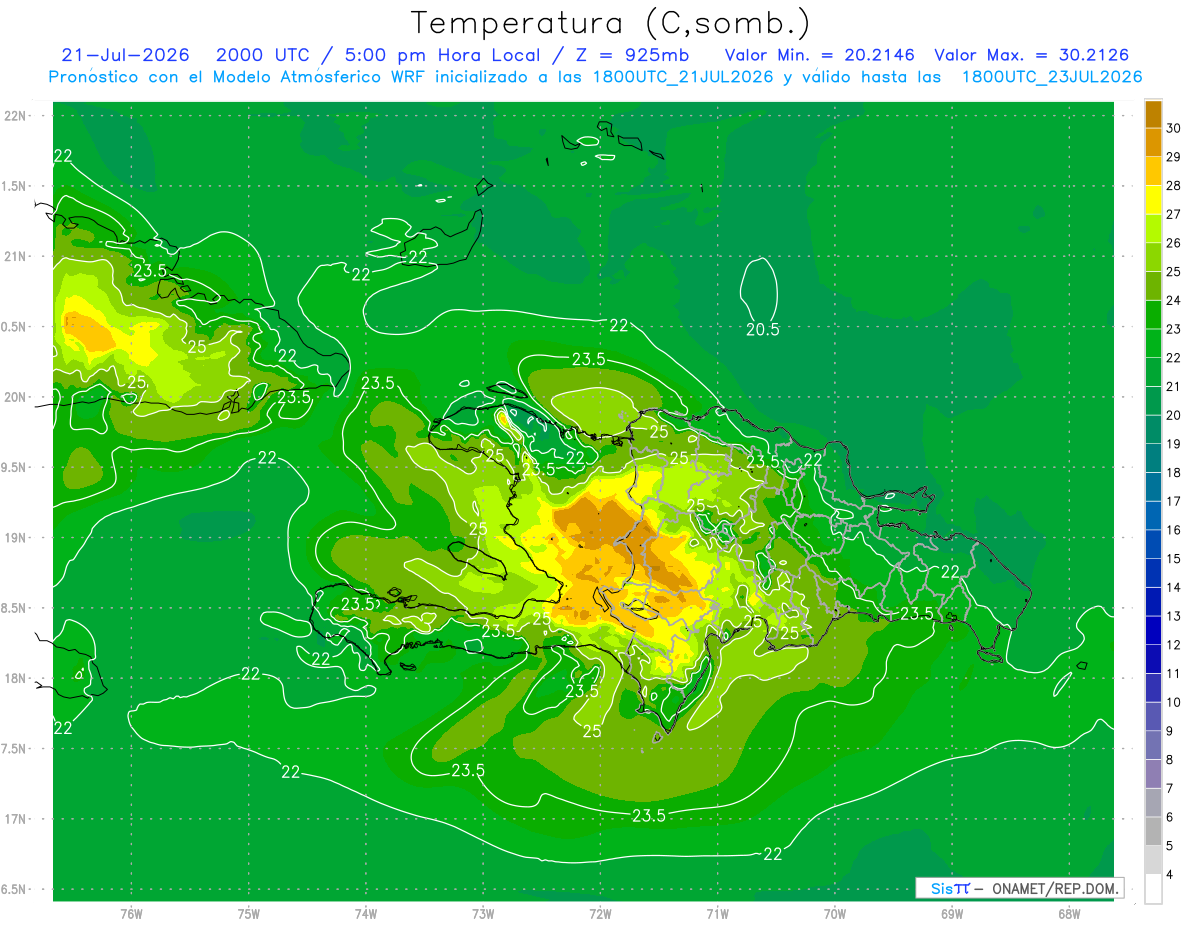Click latitude axis label "21N"
Viewport: 1200px width, 927px height.
tap(15, 257)
